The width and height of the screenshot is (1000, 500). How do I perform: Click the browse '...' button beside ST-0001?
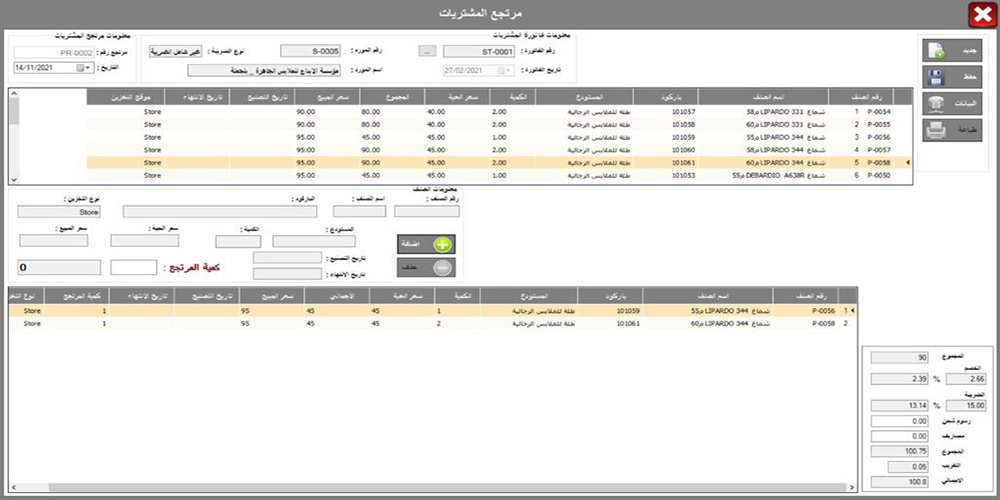coord(427,51)
